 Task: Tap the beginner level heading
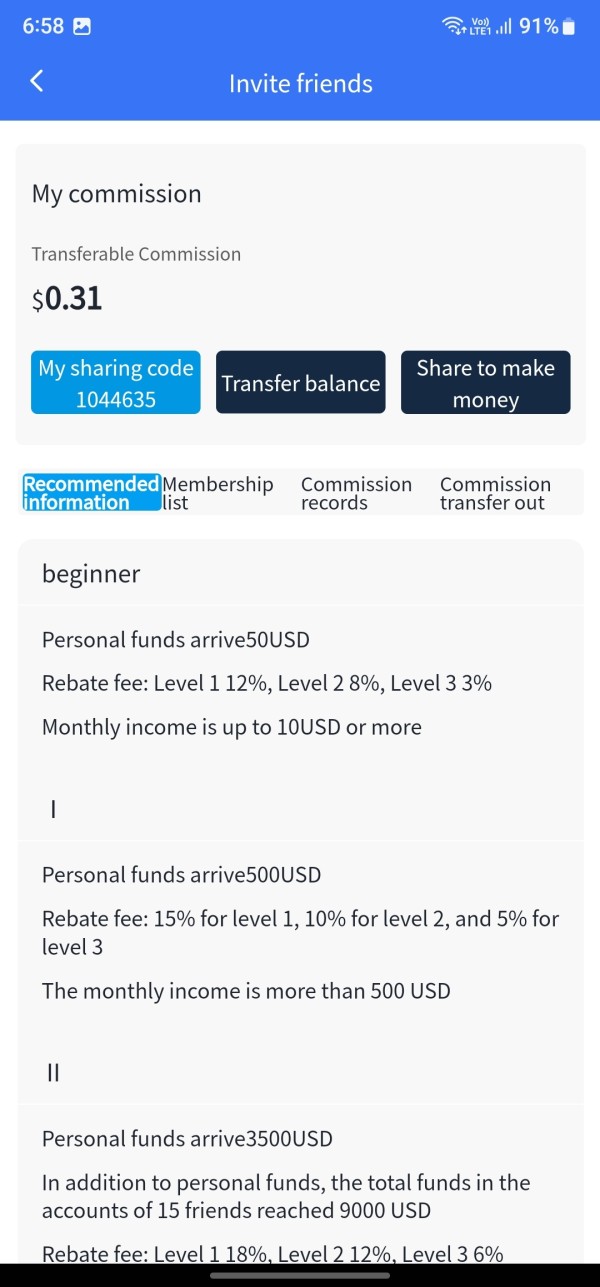(91, 574)
